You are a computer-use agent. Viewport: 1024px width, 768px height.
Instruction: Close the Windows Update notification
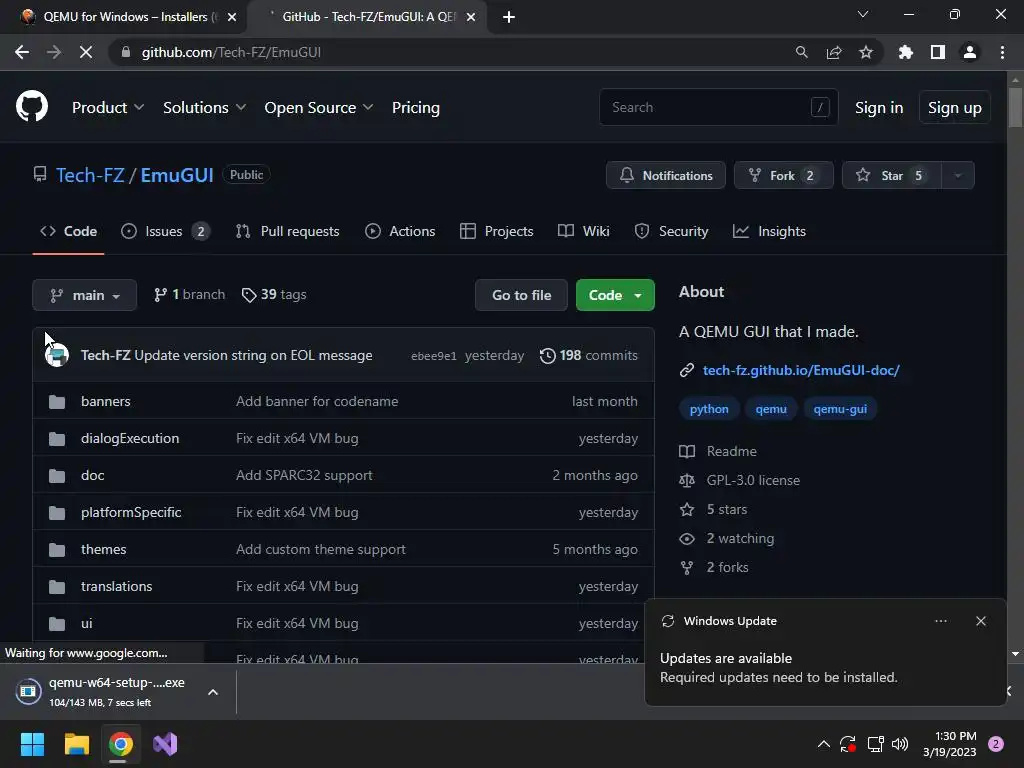980,621
